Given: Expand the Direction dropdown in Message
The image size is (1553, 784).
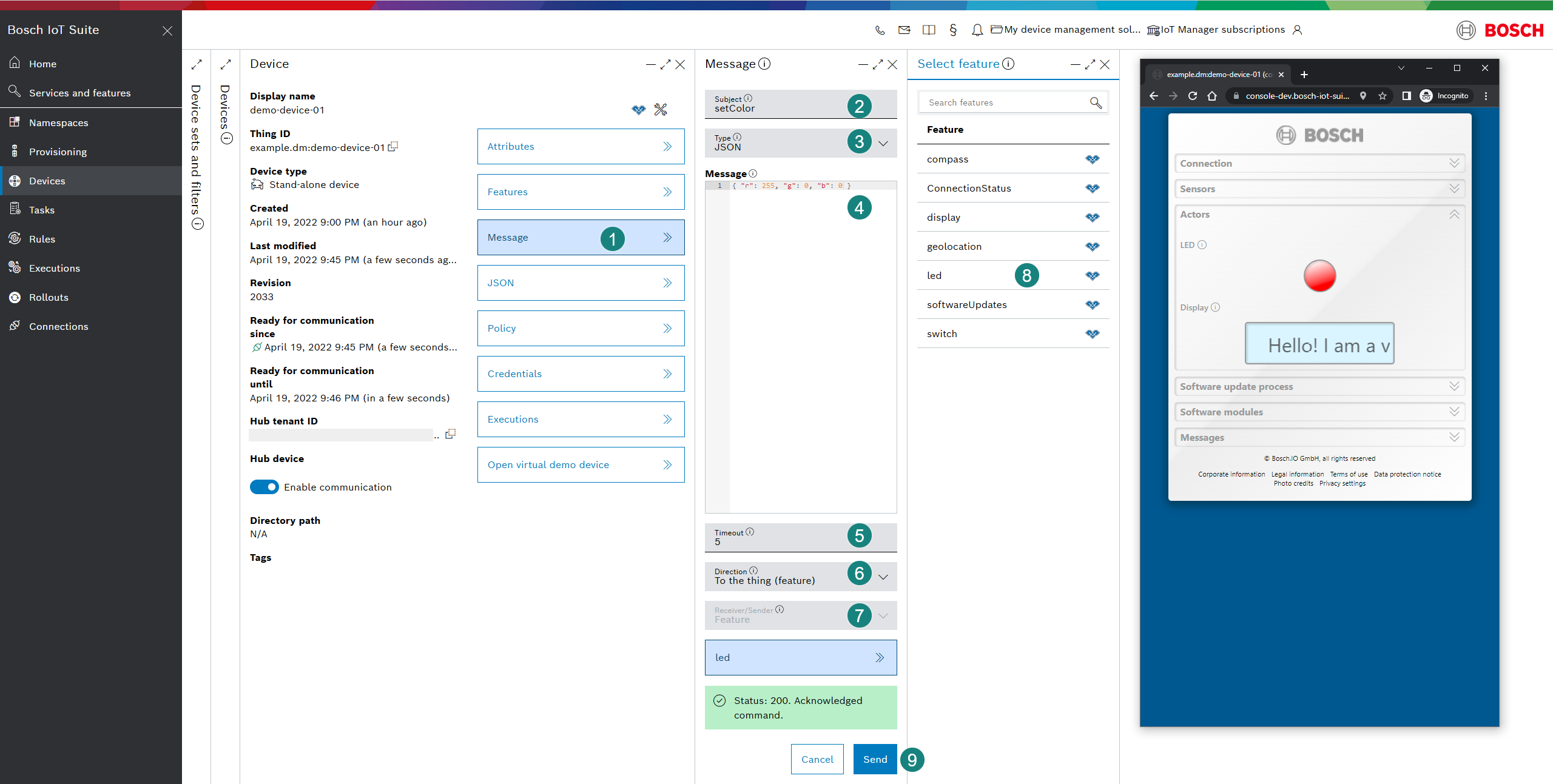Looking at the screenshot, I should click(x=886, y=575).
